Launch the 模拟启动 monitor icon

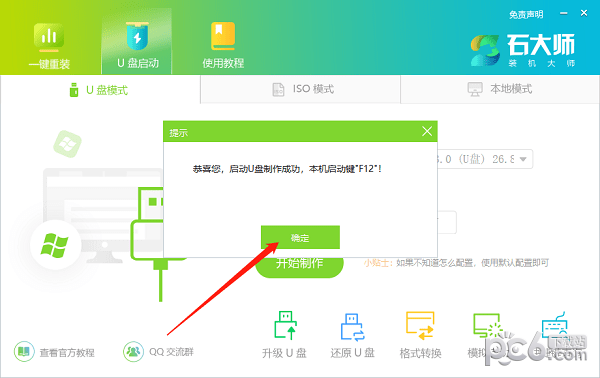pyautogui.click(x=488, y=326)
